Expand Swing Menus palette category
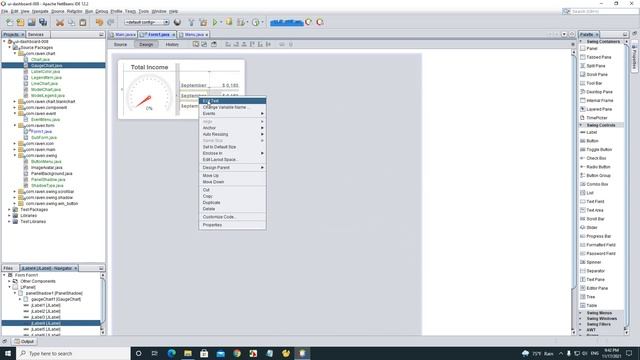The height and width of the screenshot is (360, 640). 581,313
